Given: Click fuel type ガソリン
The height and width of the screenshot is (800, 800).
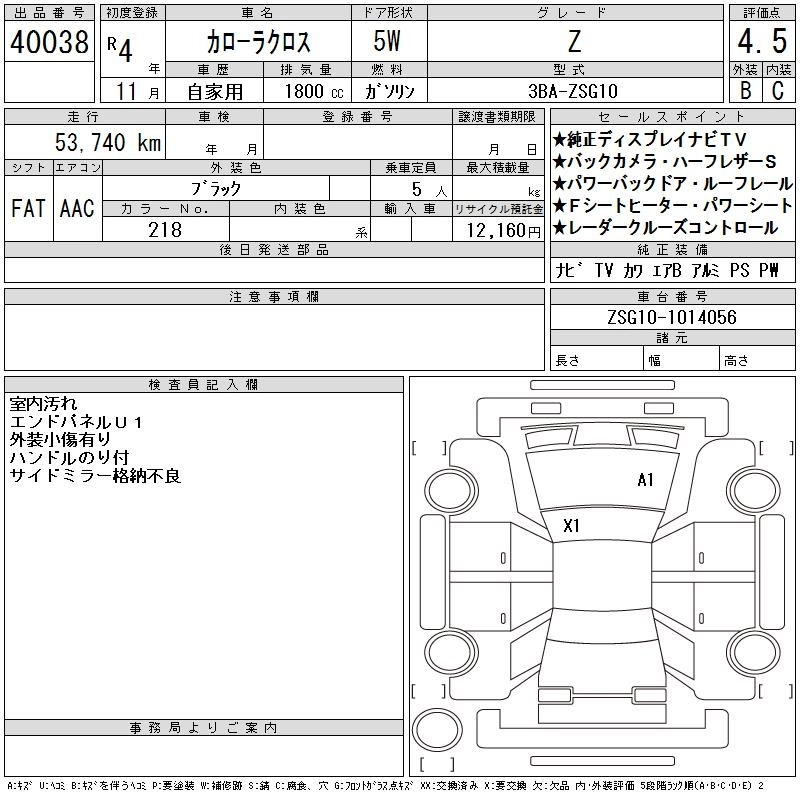Looking at the screenshot, I should (x=389, y=91).
